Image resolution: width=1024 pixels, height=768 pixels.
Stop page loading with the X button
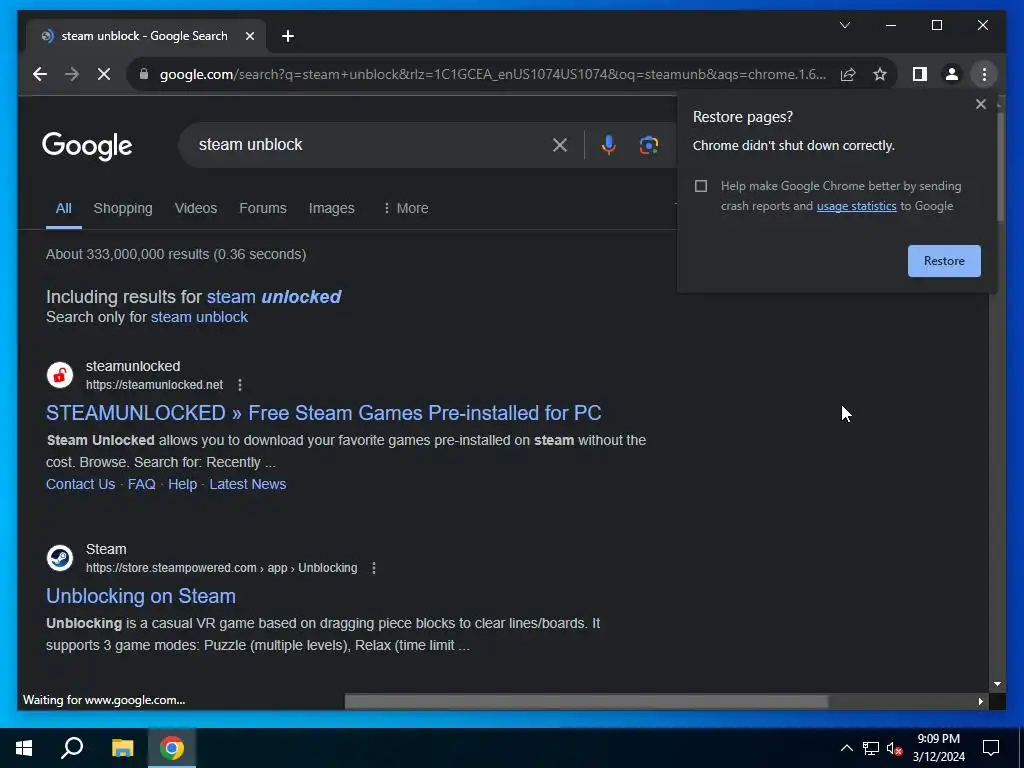pos(104,74)
